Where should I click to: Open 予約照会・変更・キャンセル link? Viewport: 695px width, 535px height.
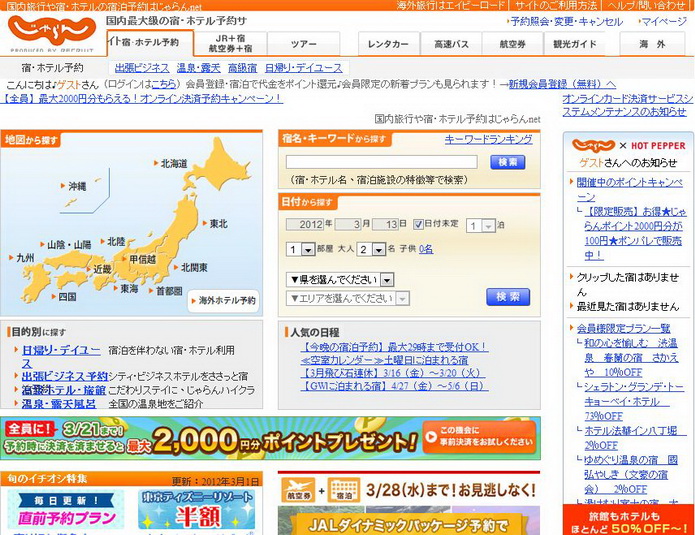pos(566,21)
